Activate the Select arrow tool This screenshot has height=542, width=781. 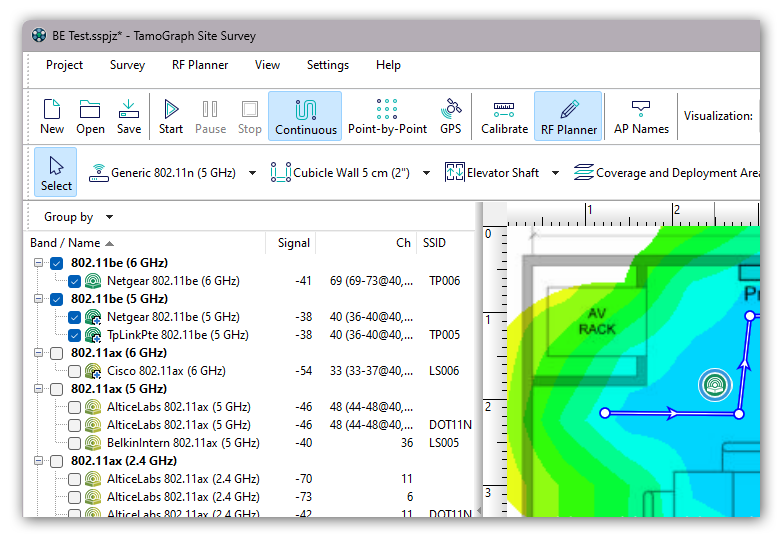(56, 172)
